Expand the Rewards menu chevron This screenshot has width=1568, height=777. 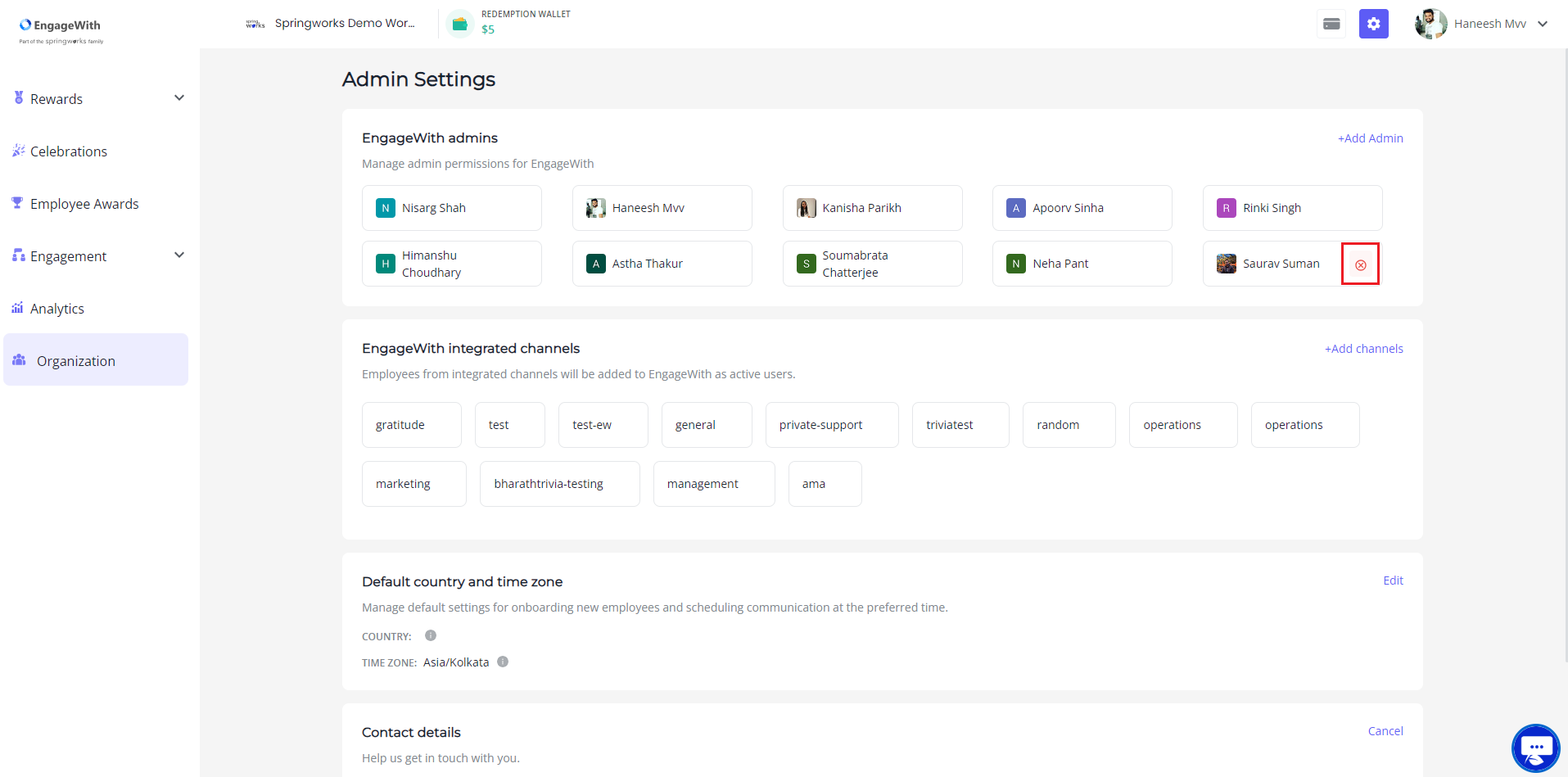[179, 98]
